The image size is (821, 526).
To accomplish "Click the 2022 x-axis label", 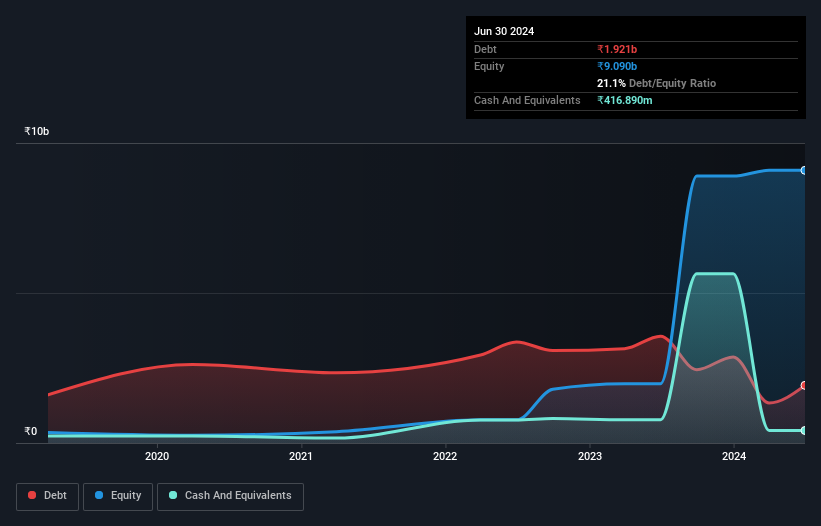I will tap(445, 456).
